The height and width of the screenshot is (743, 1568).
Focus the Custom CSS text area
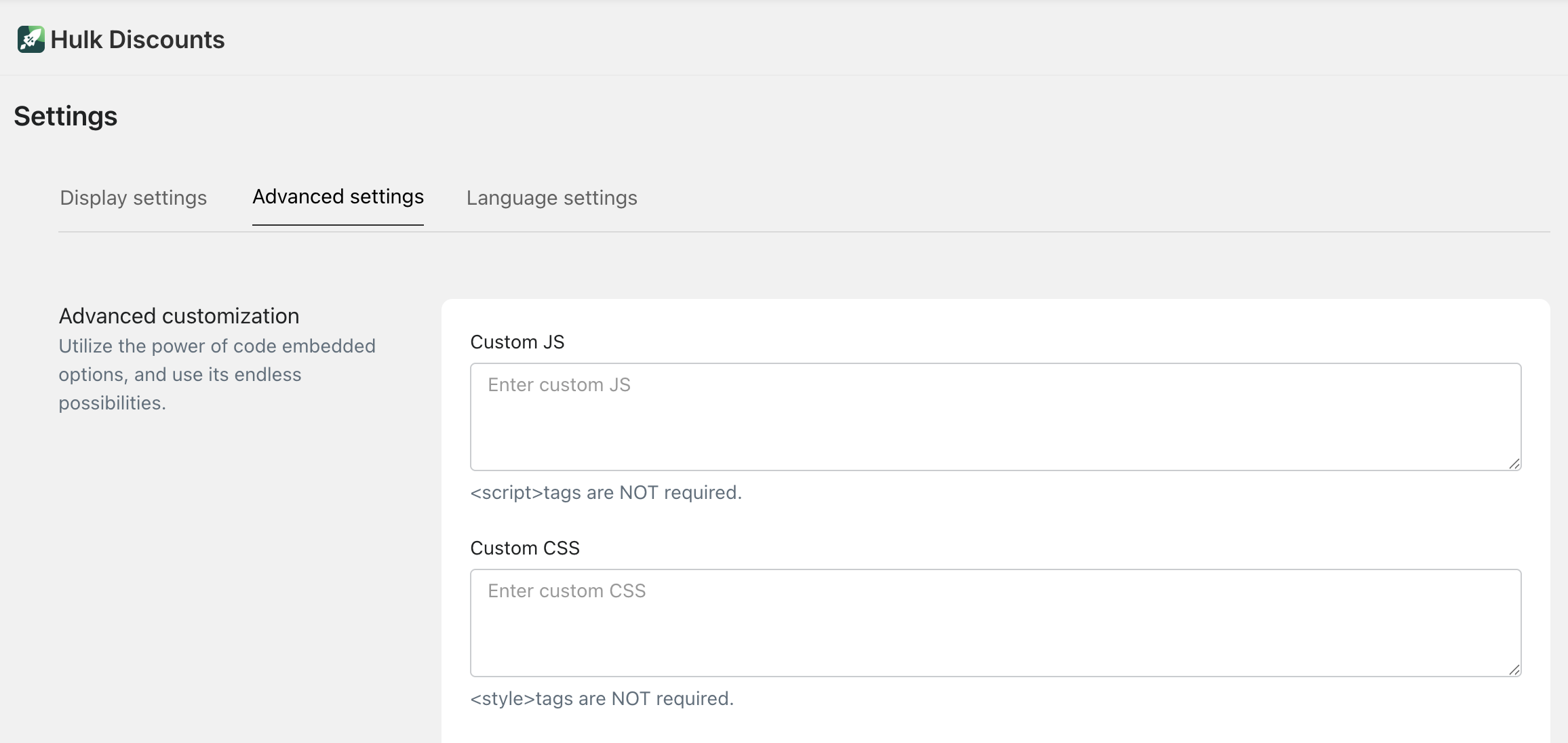[995, 622]
